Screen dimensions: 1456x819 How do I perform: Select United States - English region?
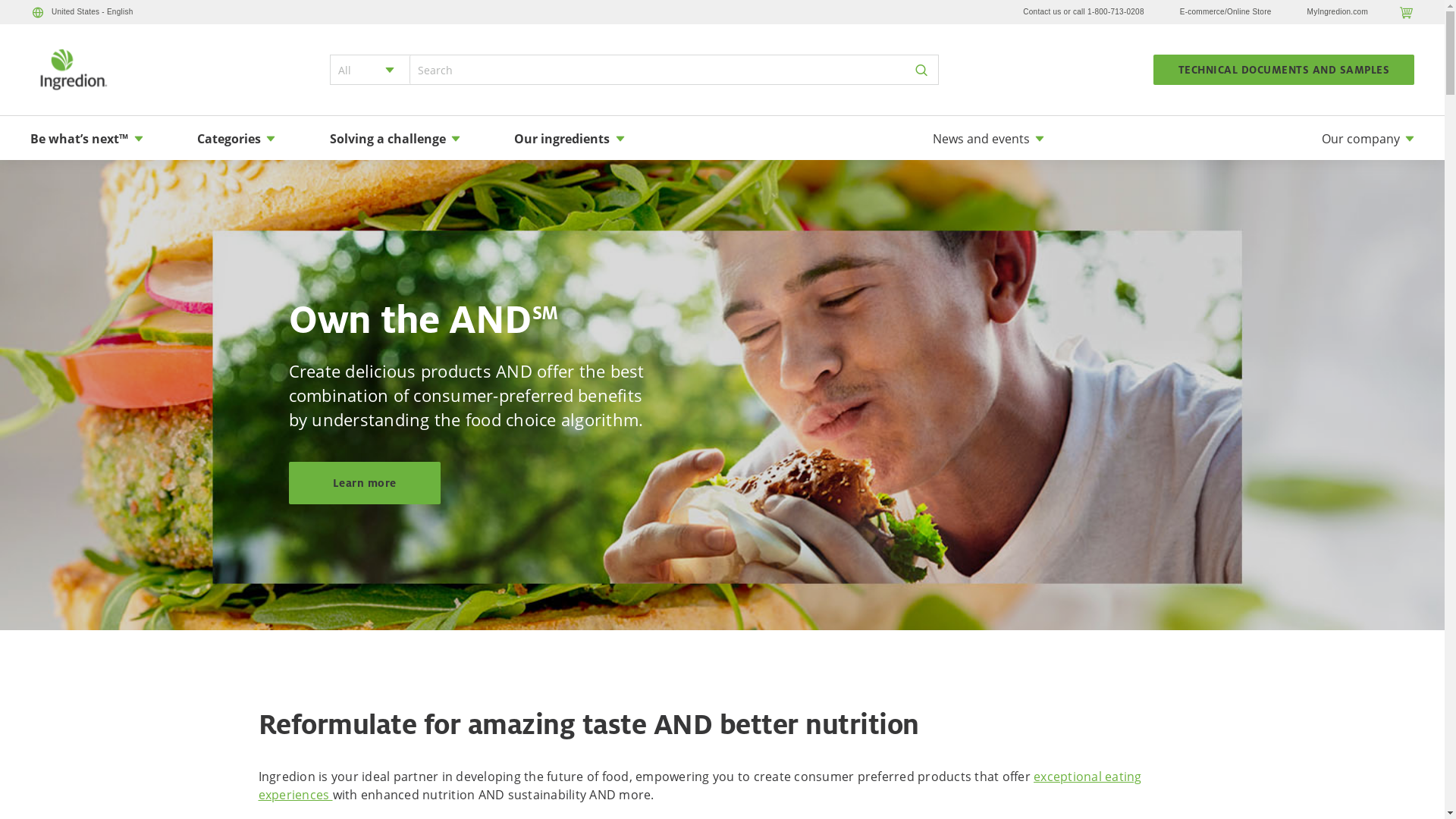click(x=92, y=12)
